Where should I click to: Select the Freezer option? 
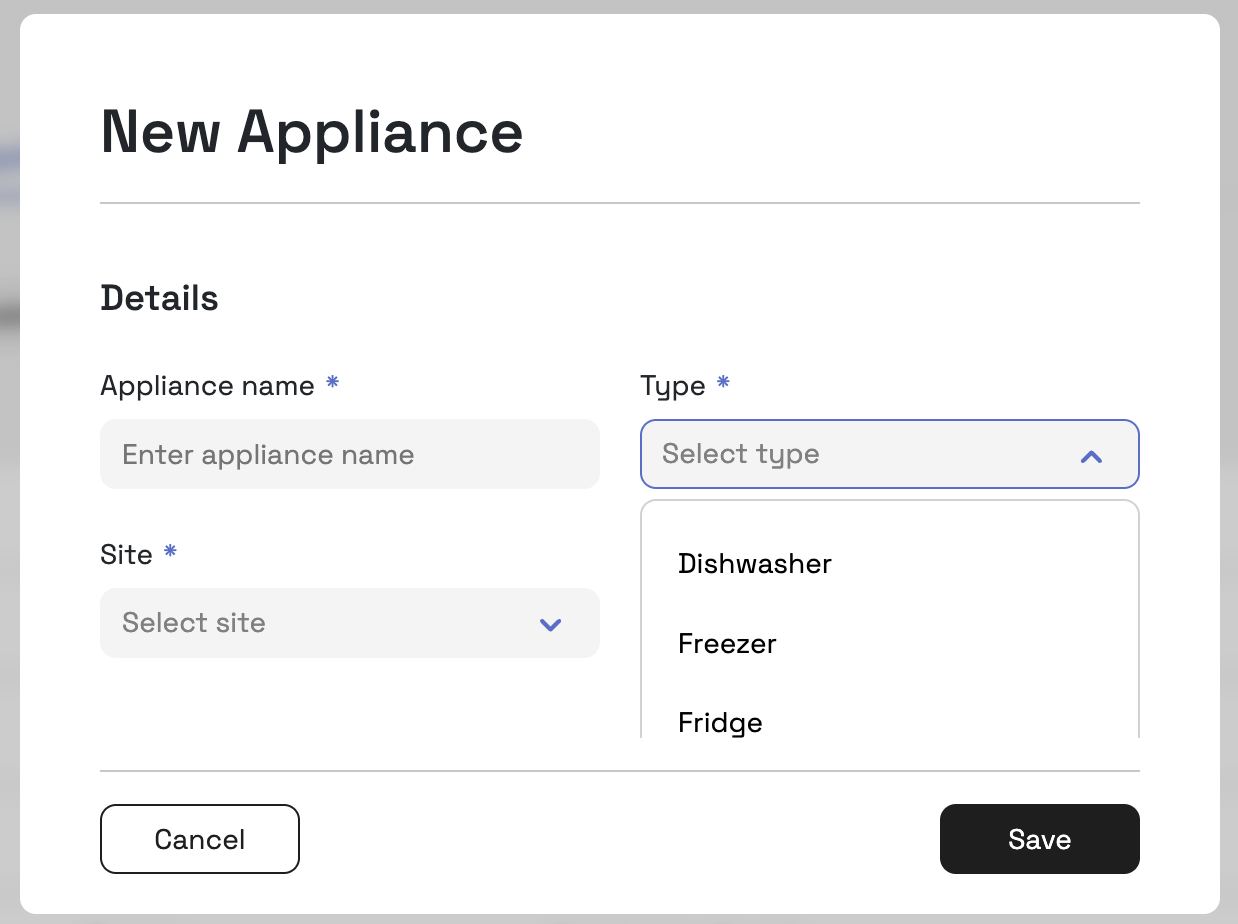click(x=727, y=643)
